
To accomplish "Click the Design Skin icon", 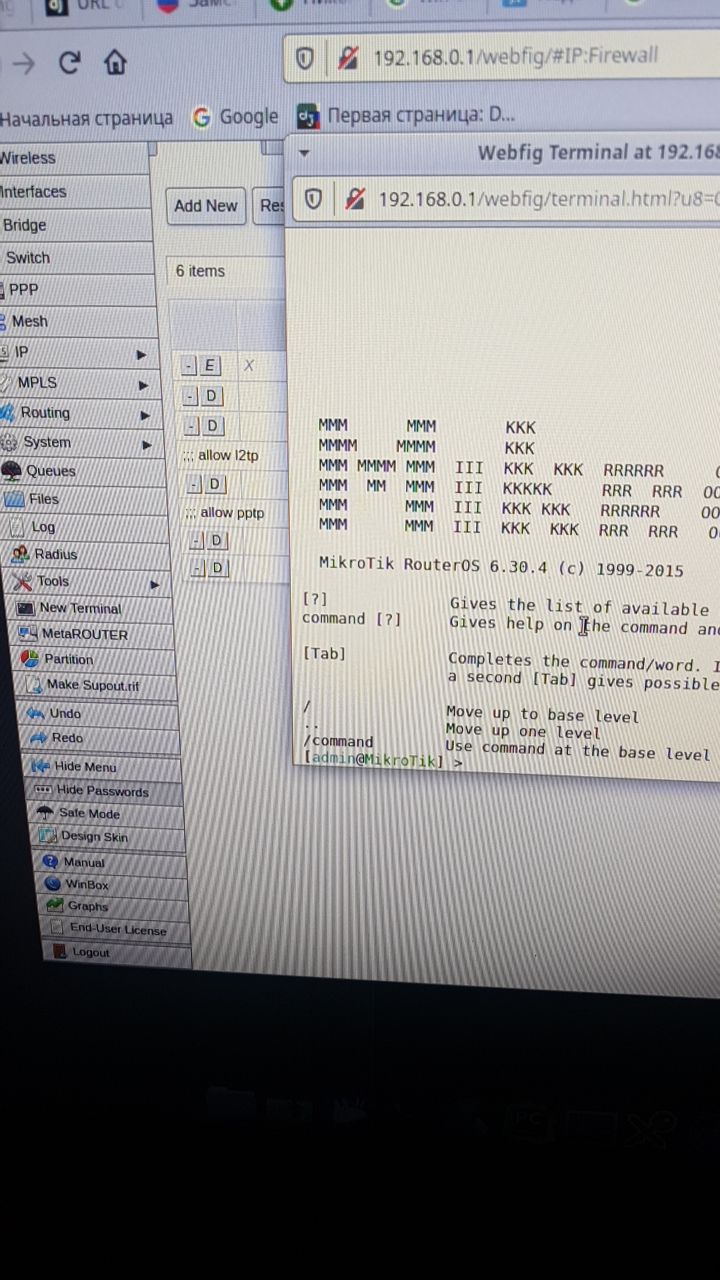I will tap(49, 836).
